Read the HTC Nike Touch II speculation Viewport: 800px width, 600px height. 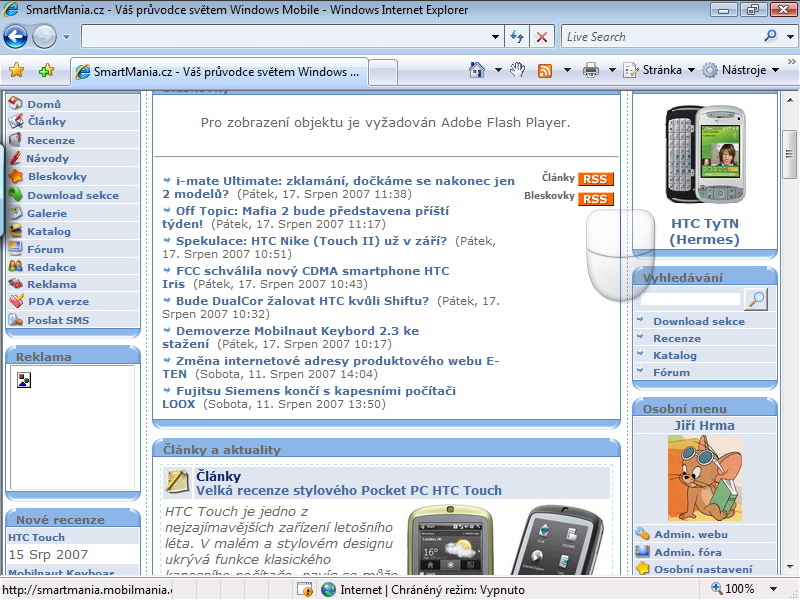click(x=311, y=241)
